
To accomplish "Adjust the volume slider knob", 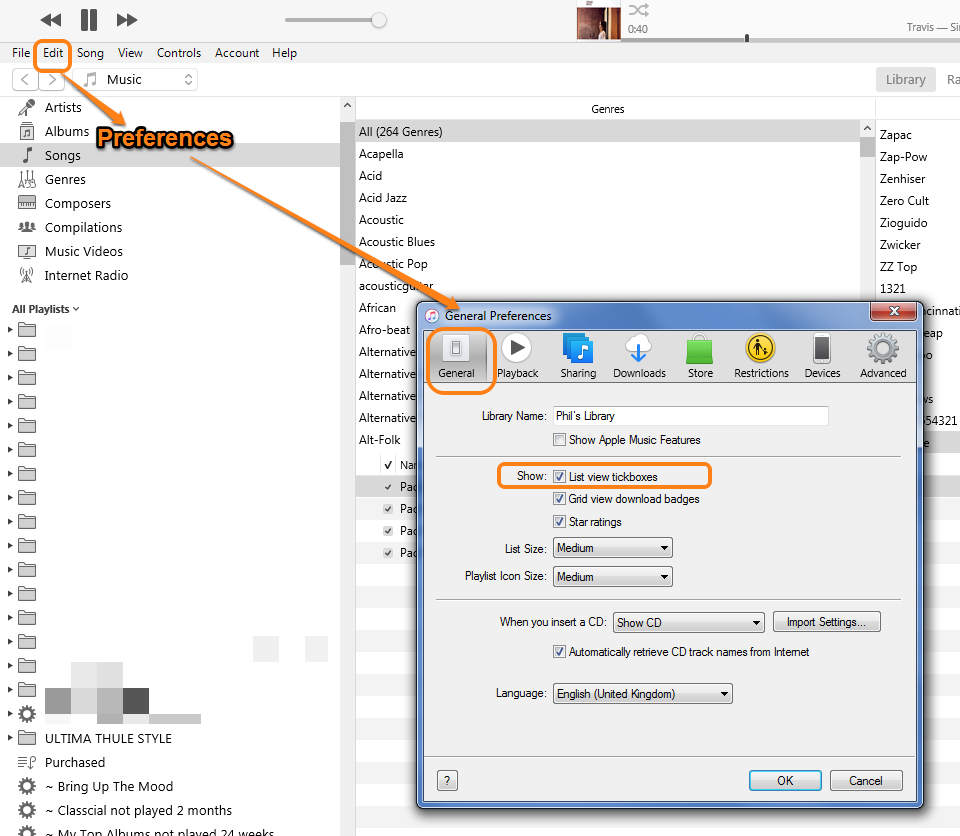I will point(379,20).
